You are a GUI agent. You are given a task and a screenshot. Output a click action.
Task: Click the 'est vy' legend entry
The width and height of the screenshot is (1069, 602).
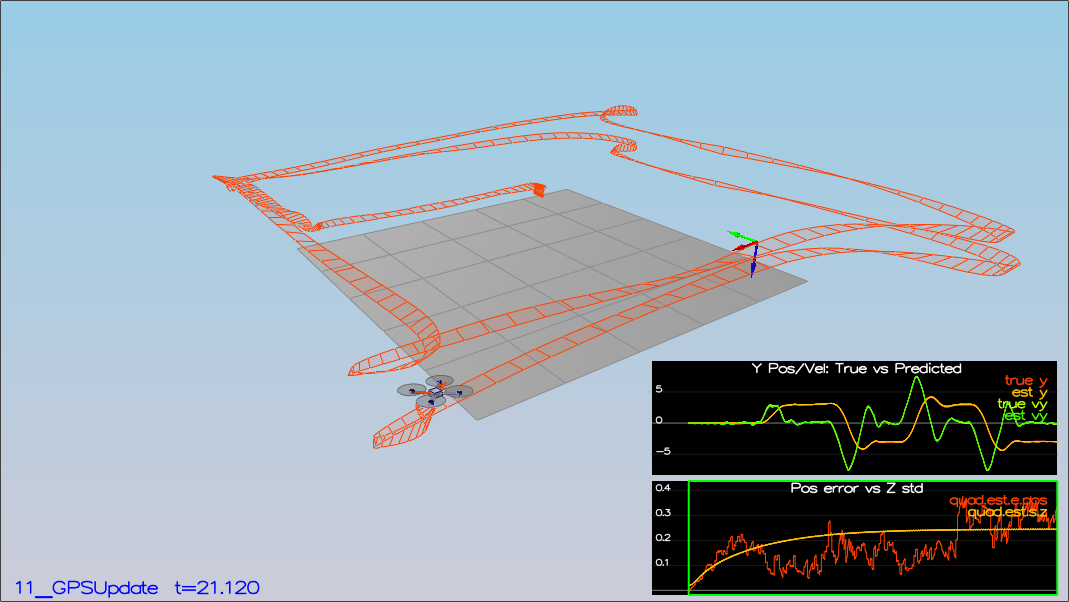click(x=1025, y=415)
